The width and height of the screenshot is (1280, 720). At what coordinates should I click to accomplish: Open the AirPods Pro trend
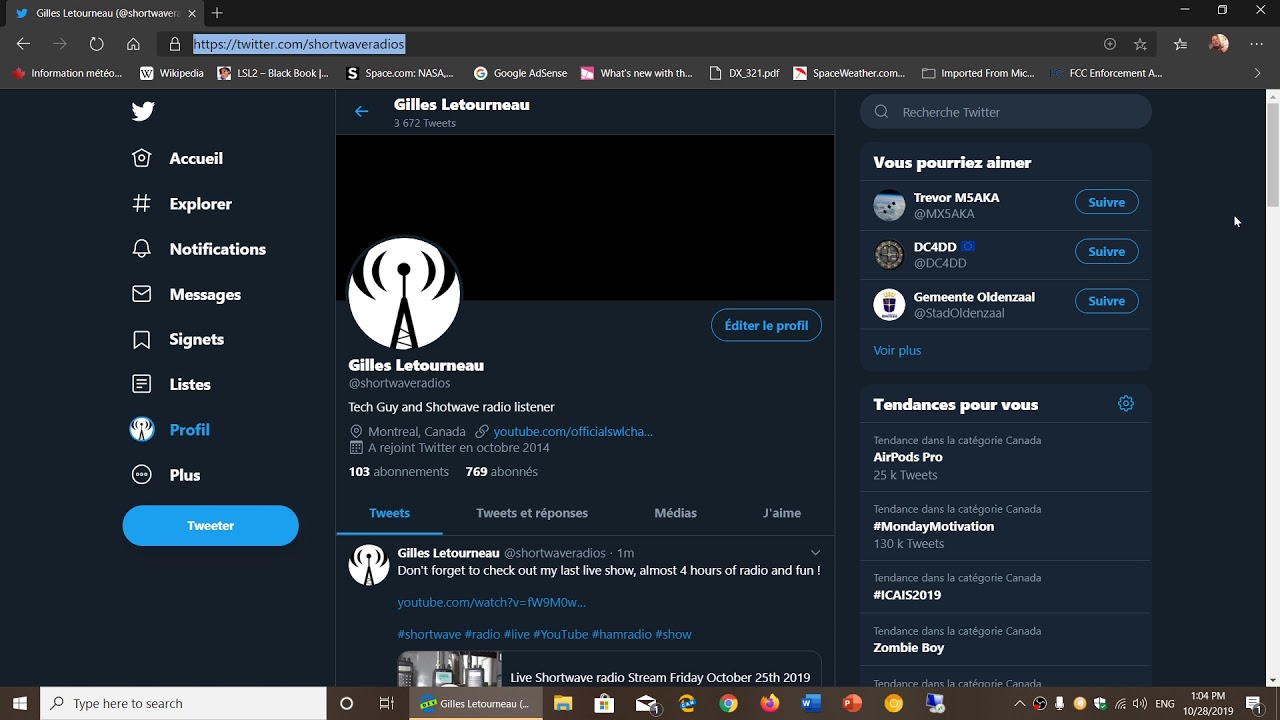coord(1006,458)
